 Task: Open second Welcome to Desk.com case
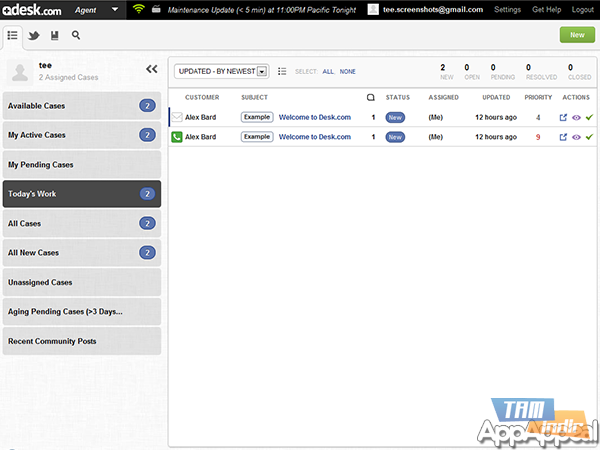click(315, 137)
